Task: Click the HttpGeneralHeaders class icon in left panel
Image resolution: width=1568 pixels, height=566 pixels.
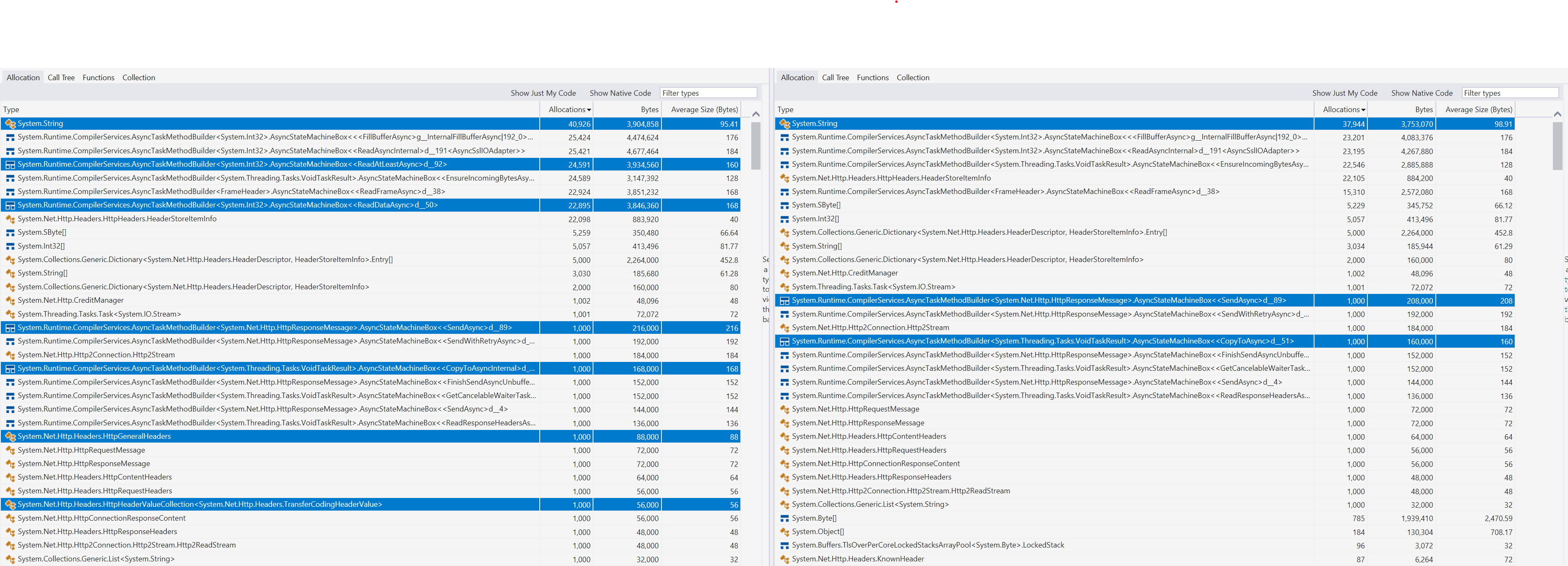Action: 10,437
